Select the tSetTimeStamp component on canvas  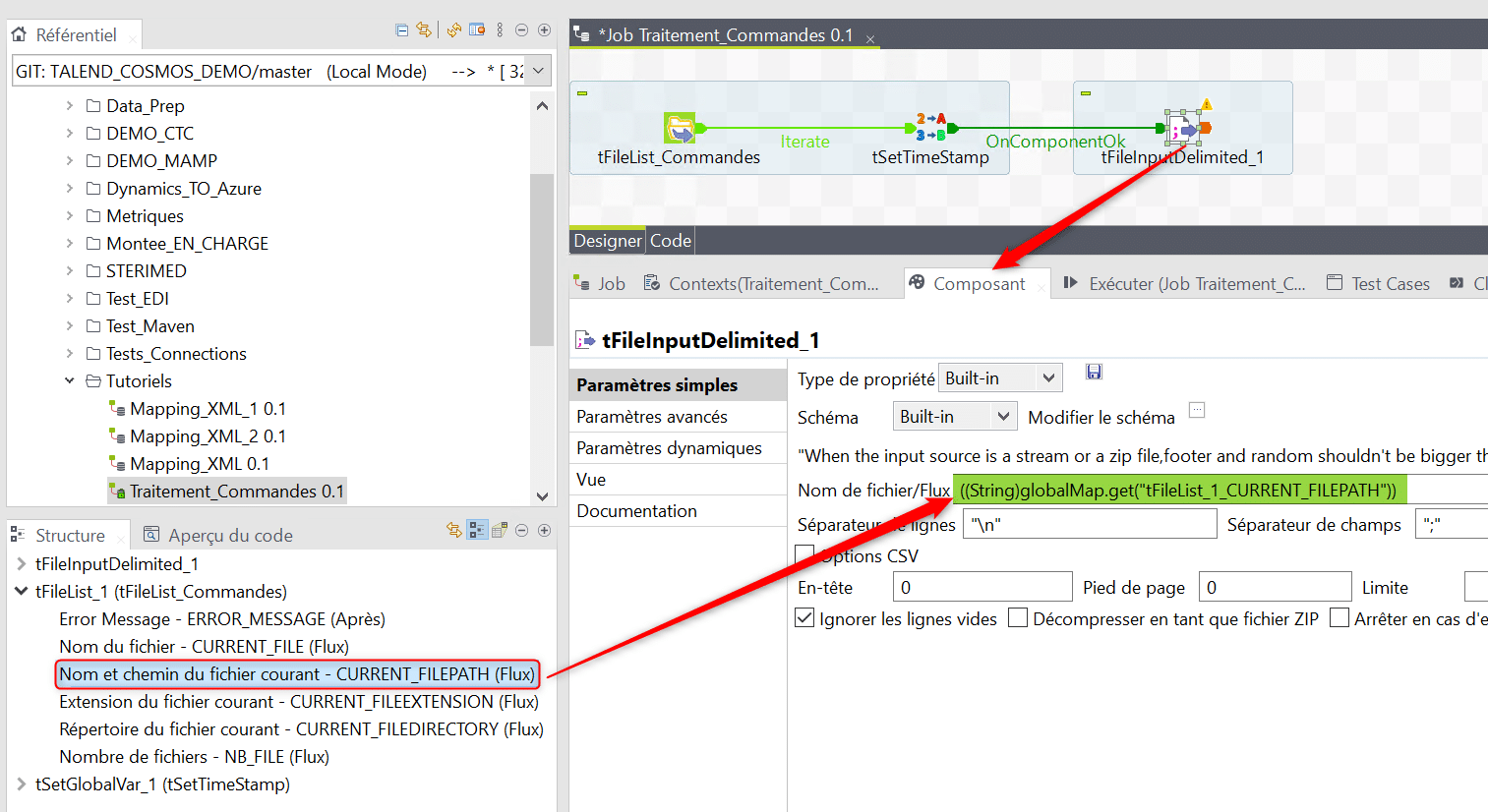click(930, 128)
